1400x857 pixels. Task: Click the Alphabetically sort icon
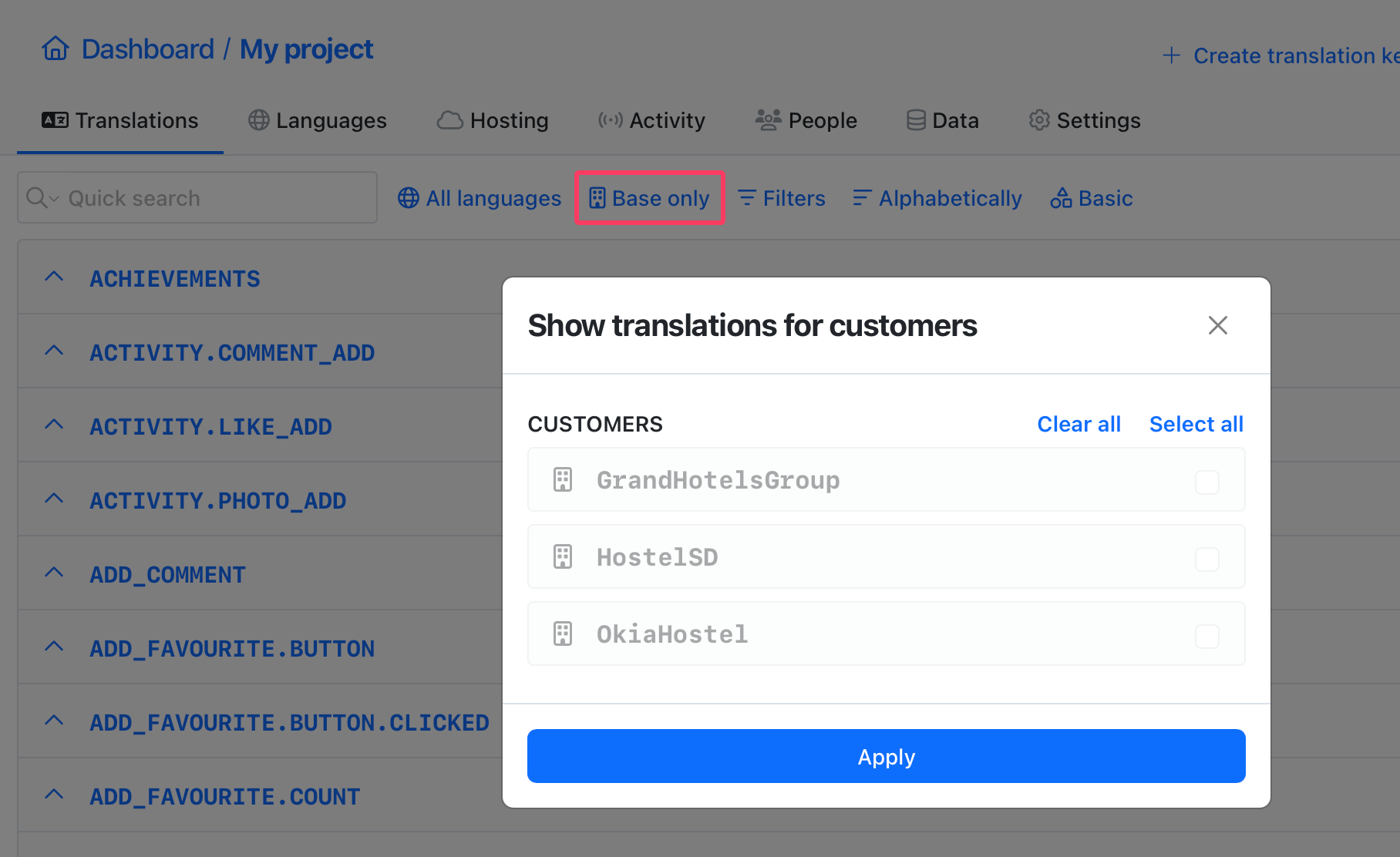863,198
